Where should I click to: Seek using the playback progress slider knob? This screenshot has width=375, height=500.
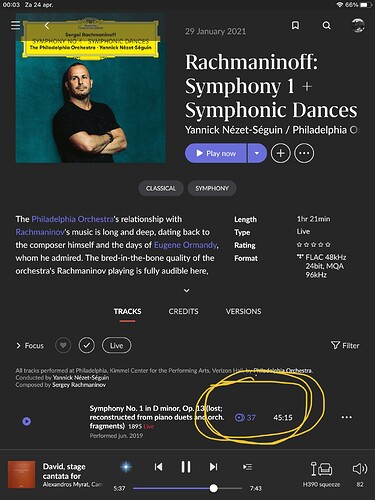tap(214, 488)
